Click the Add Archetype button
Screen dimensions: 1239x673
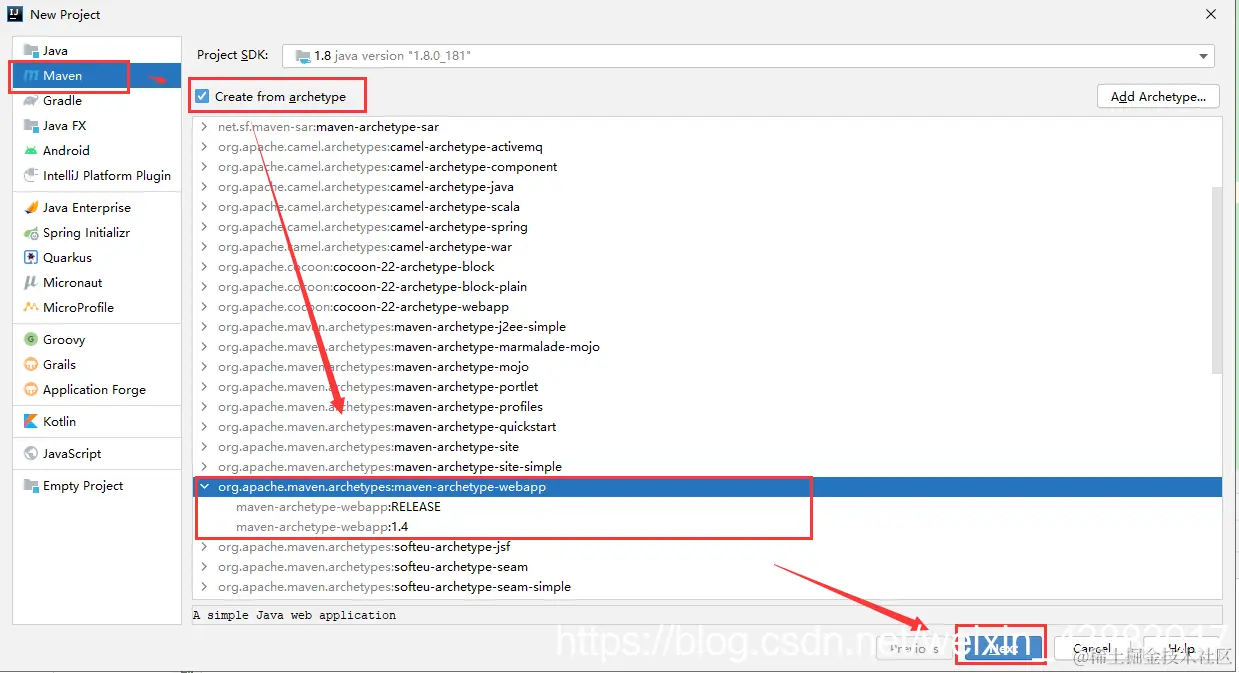pyautogui.click(x=1158, y=97)
